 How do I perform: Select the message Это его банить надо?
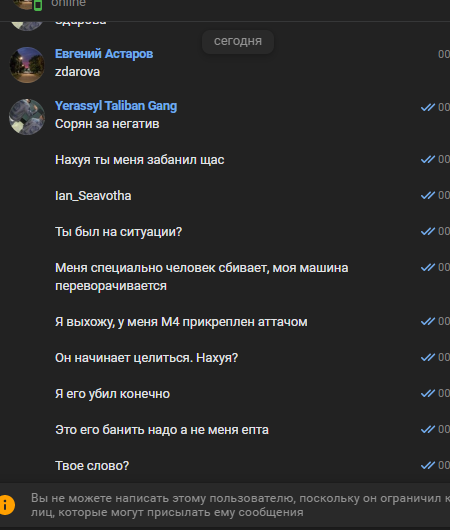tap(162, 430)
